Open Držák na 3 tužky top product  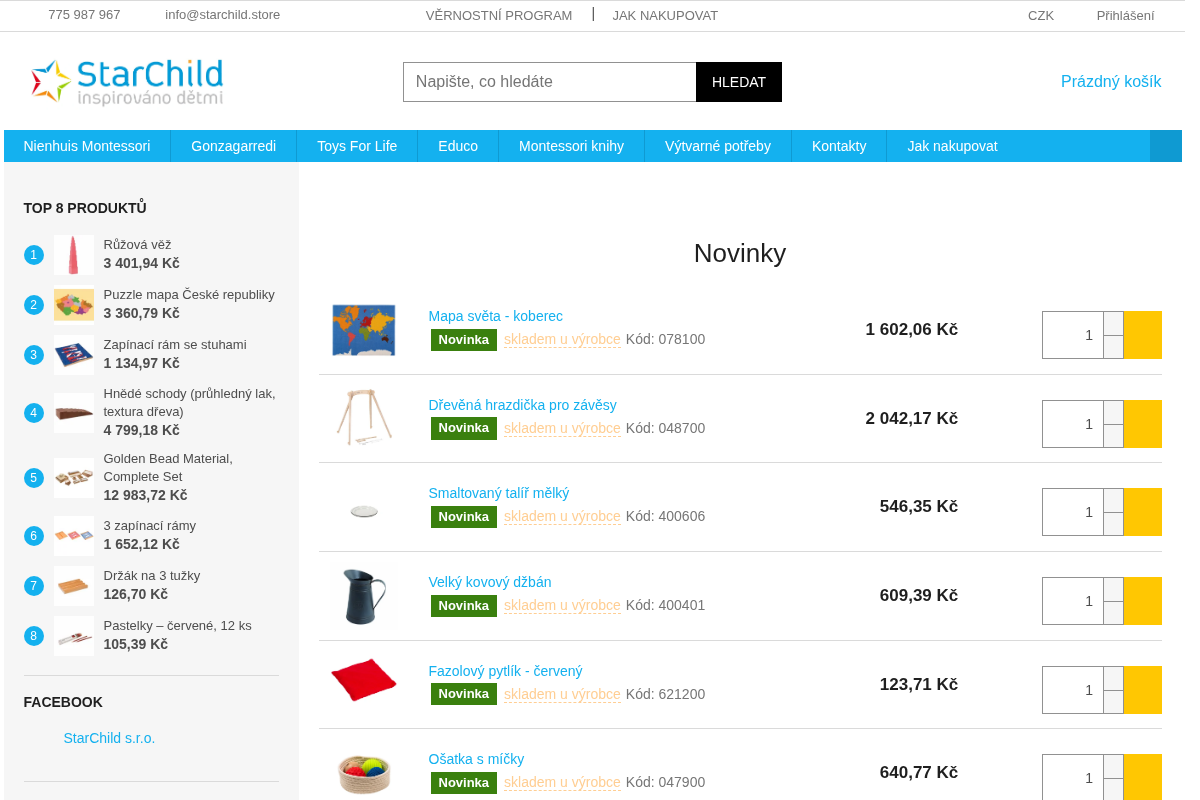coord(152,576)
